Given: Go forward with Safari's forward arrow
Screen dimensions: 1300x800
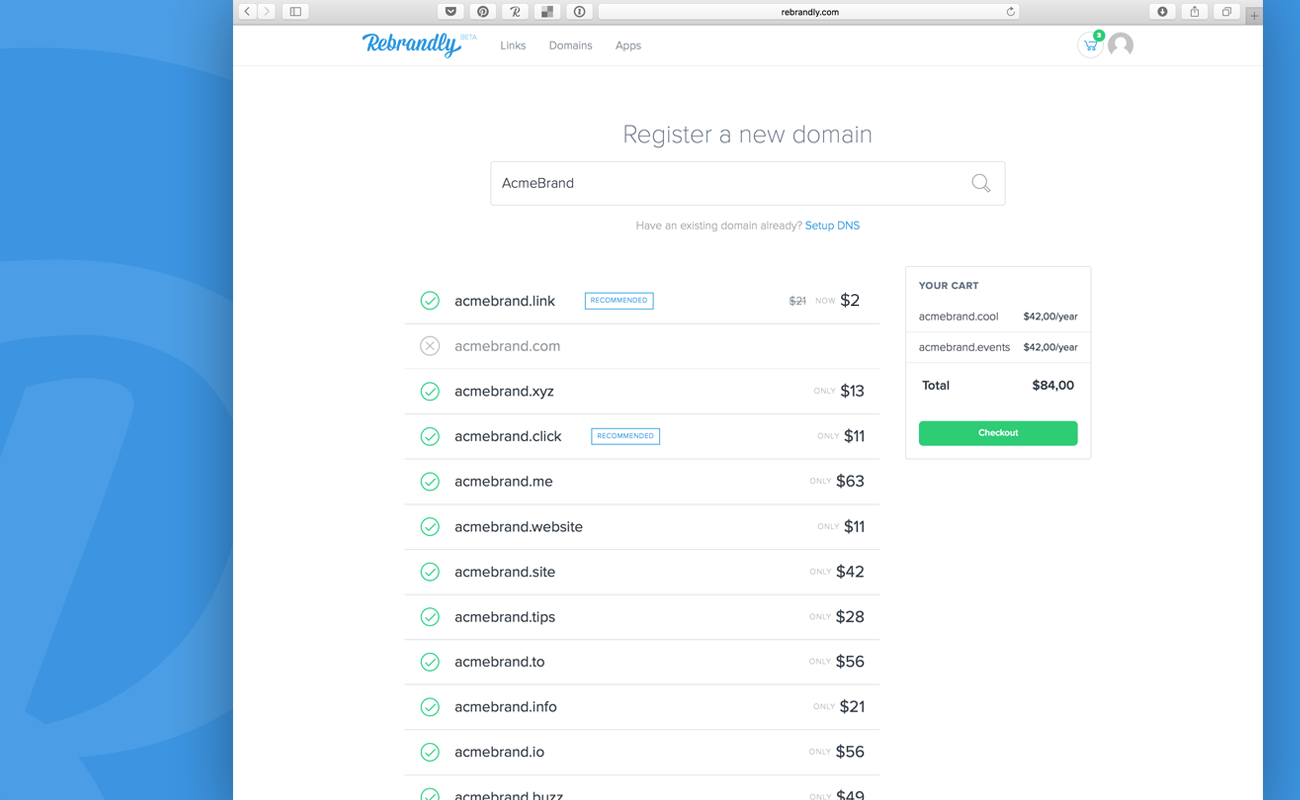Looking at the screenshot, I should click(266, 12).
